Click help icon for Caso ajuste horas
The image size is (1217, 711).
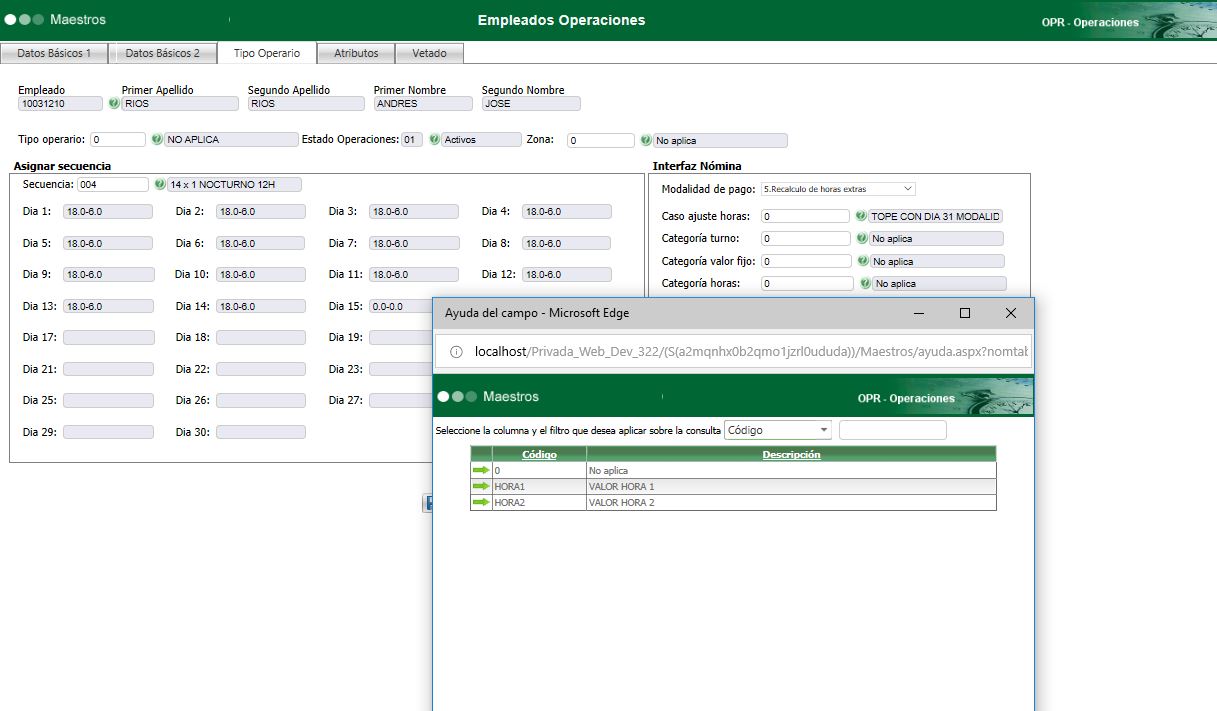tap(861, 216)
